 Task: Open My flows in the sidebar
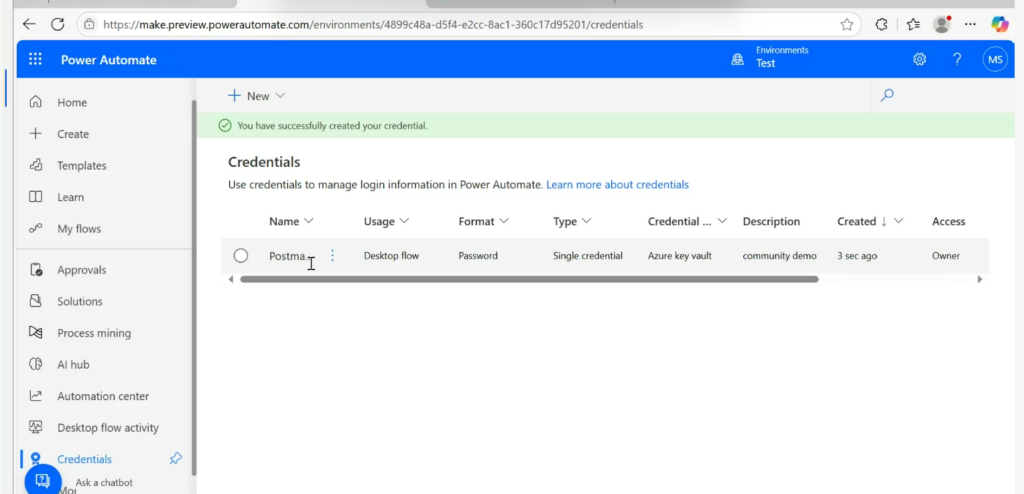point(79,229)
